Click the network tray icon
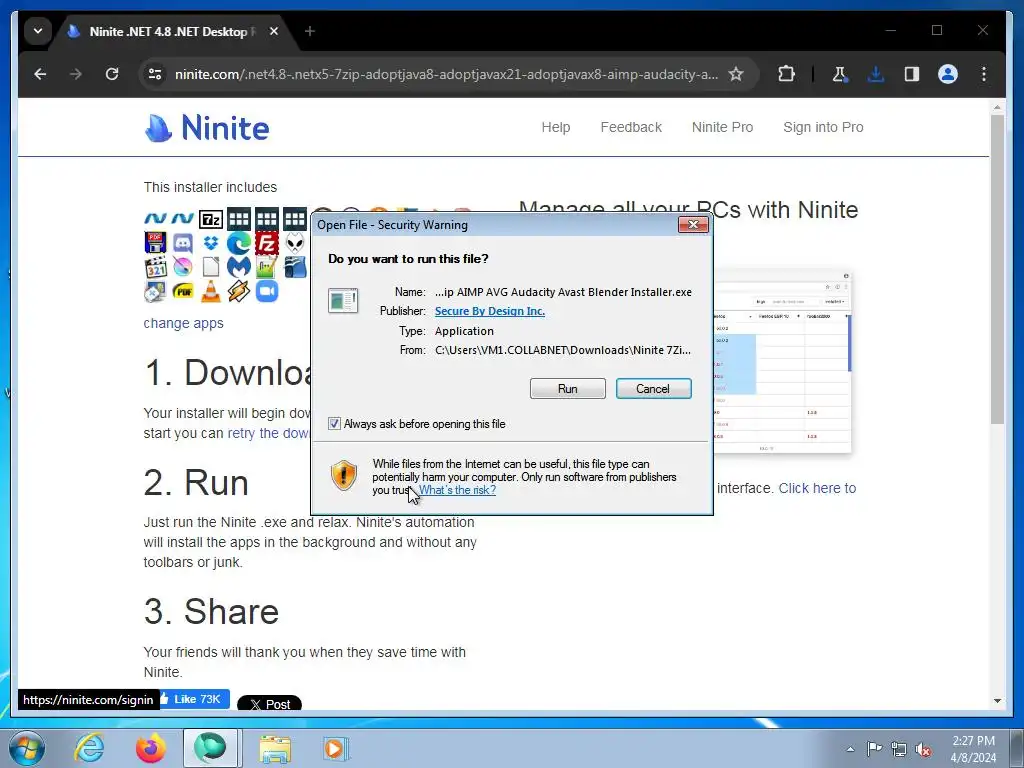The height and width of the screenshot is (768, 1024). 899,750
